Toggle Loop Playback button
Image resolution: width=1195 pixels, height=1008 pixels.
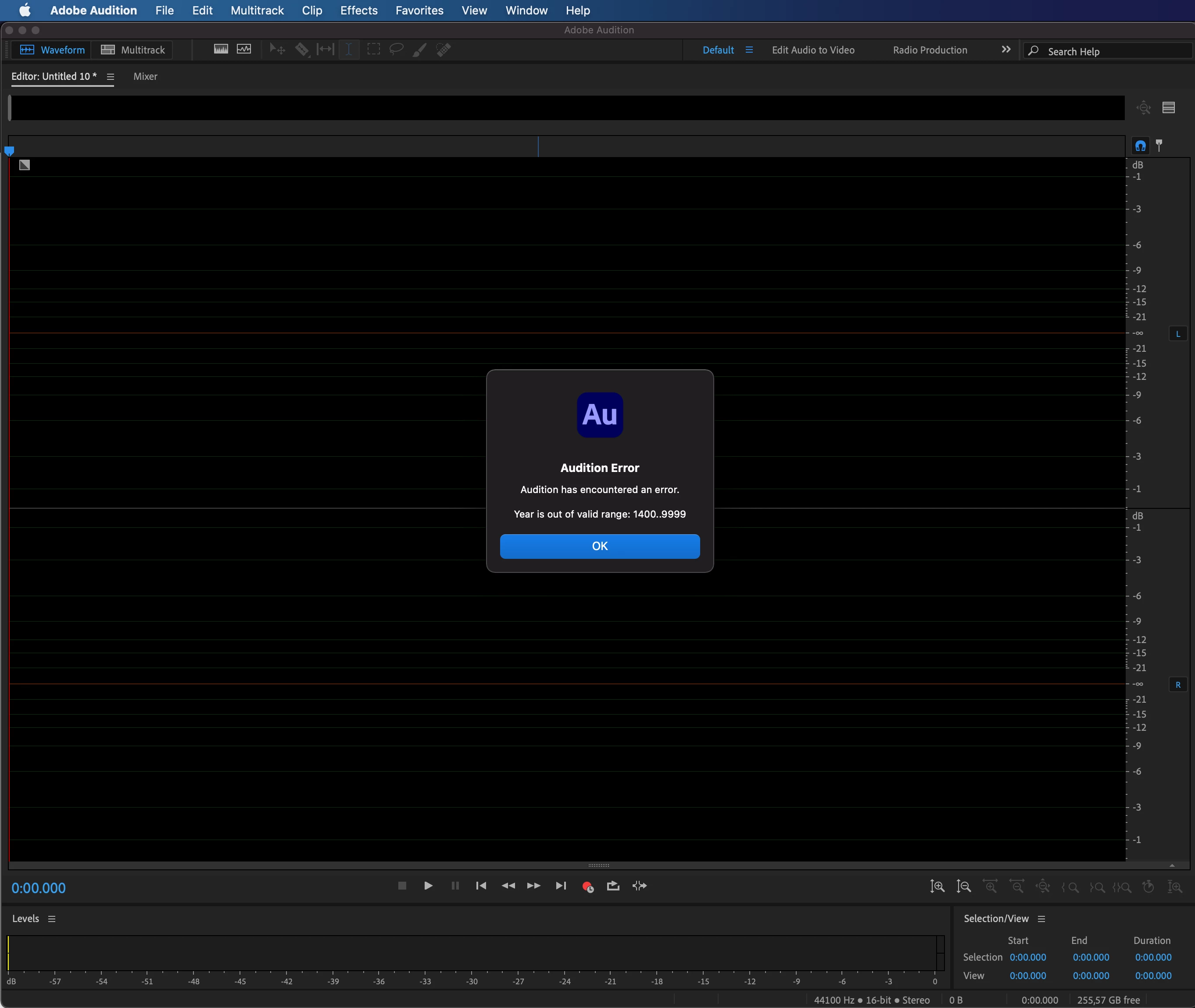(613, 886)
